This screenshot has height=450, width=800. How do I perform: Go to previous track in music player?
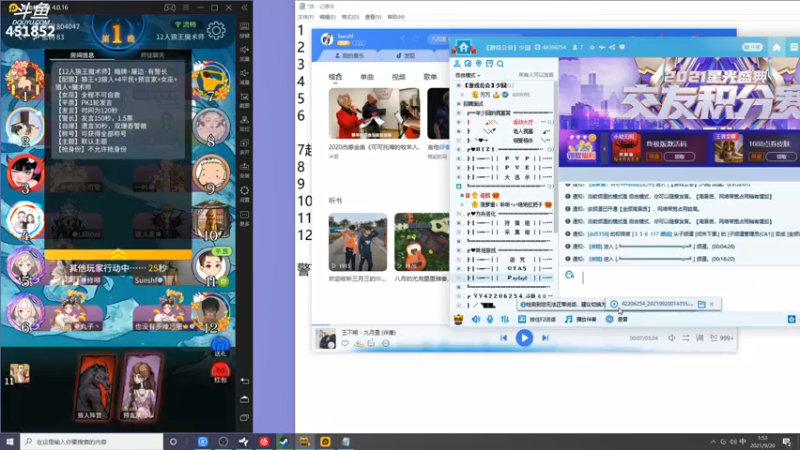click(504, 338)
